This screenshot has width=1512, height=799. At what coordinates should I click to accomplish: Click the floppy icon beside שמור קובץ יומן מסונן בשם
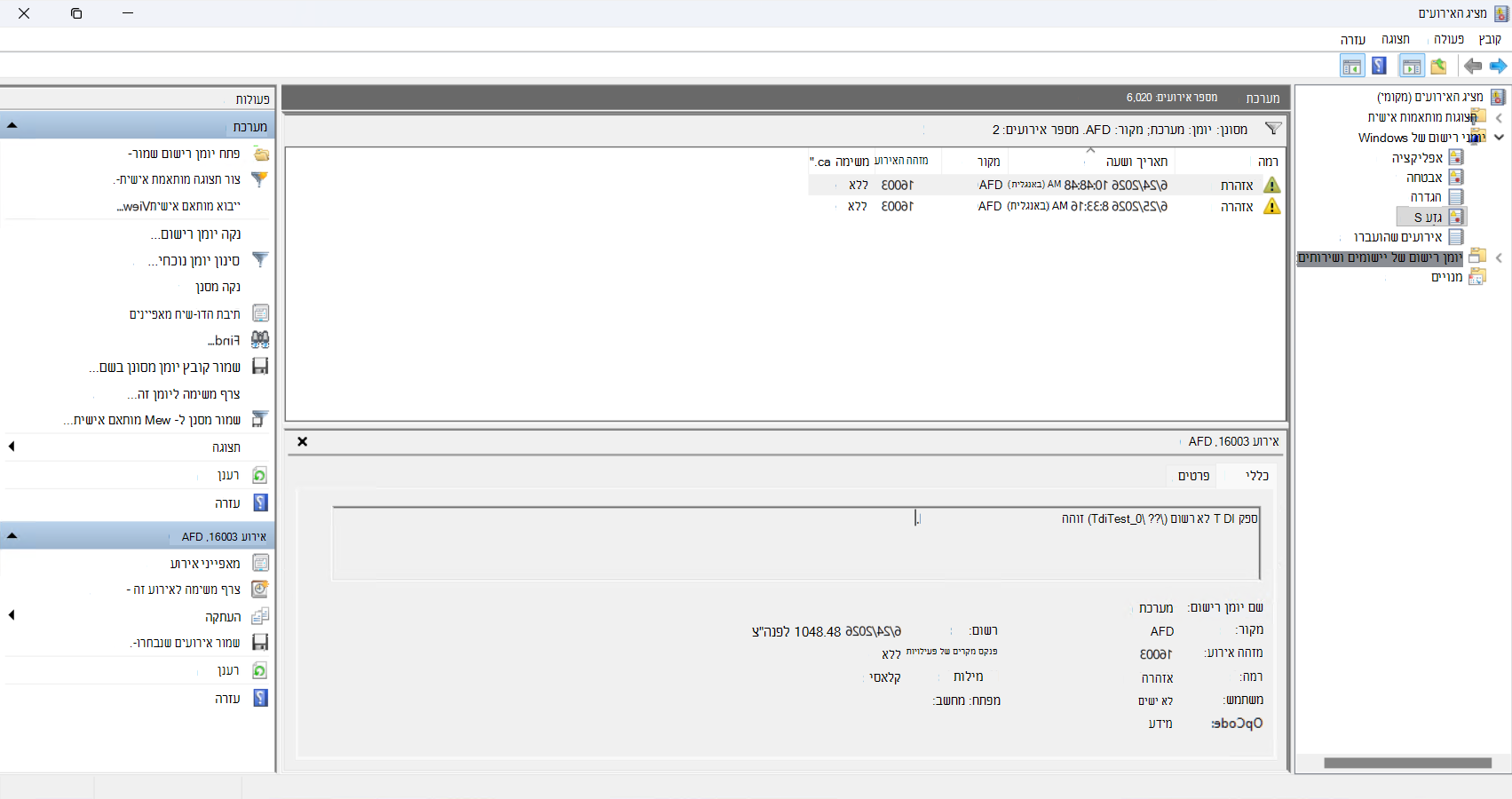click(x=260, y=366)
